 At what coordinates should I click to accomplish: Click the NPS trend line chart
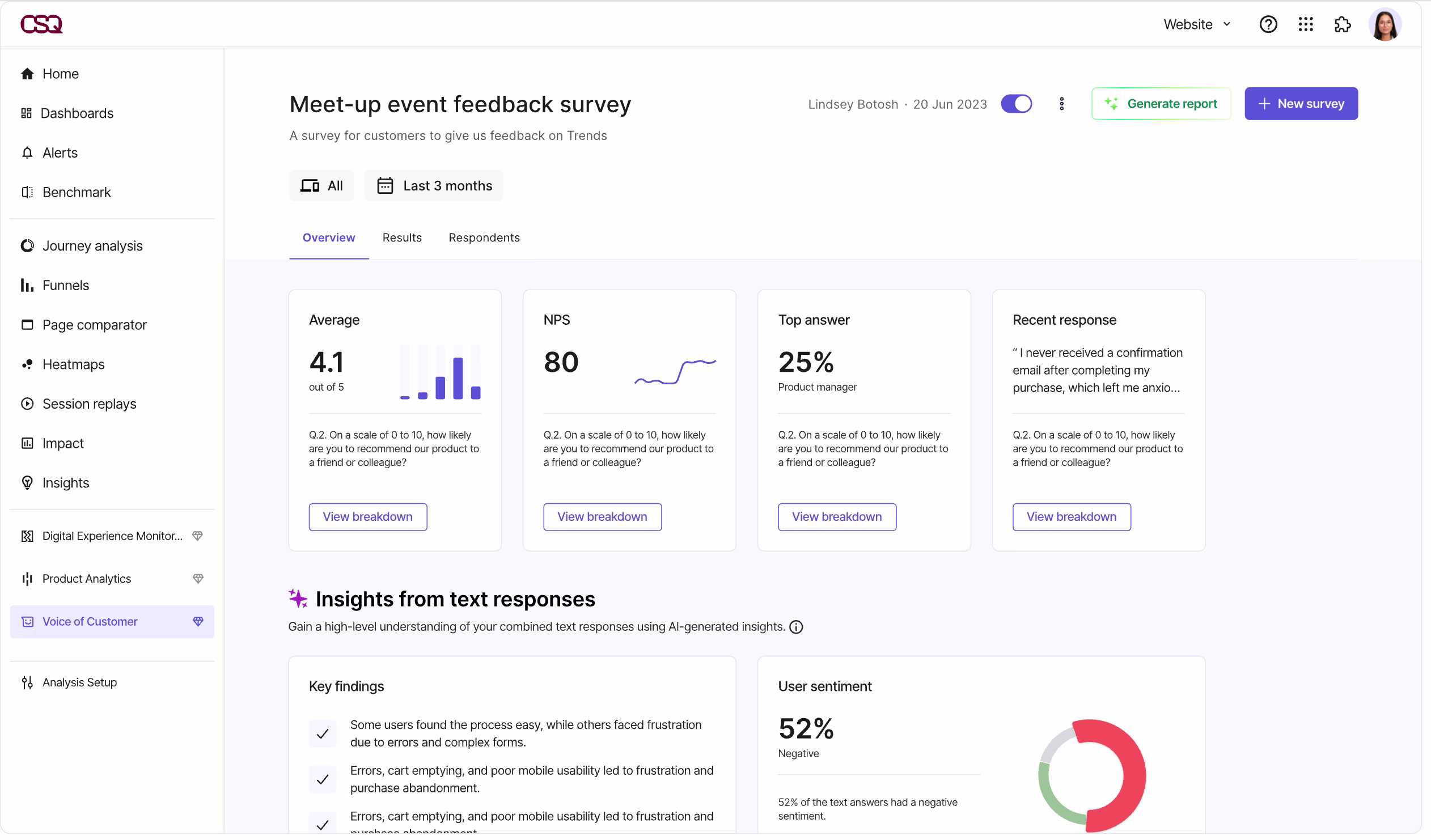coord(675,372)
